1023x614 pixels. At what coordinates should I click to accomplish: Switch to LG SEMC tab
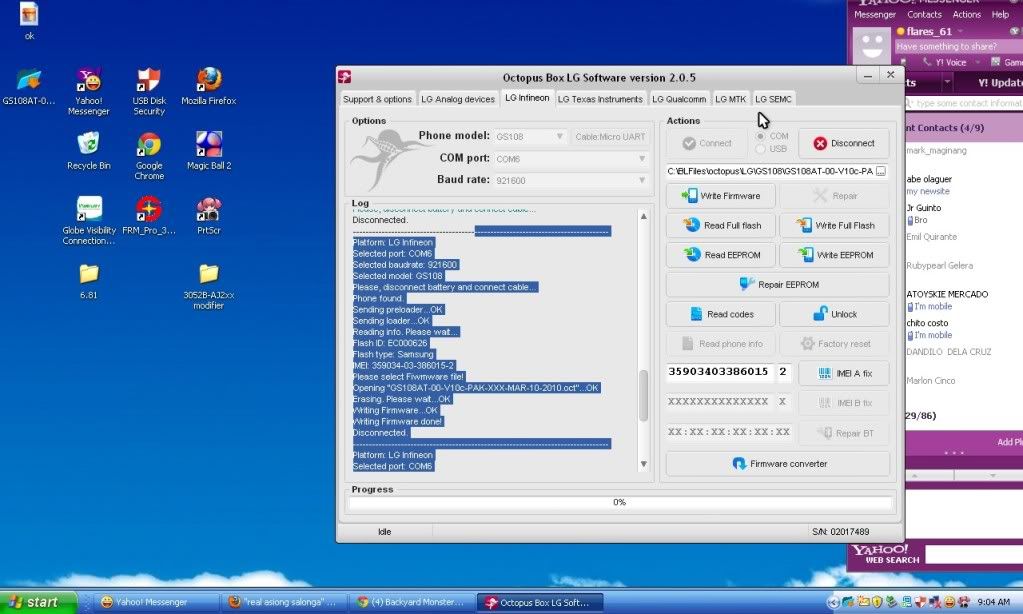click(x=773, y=99)
